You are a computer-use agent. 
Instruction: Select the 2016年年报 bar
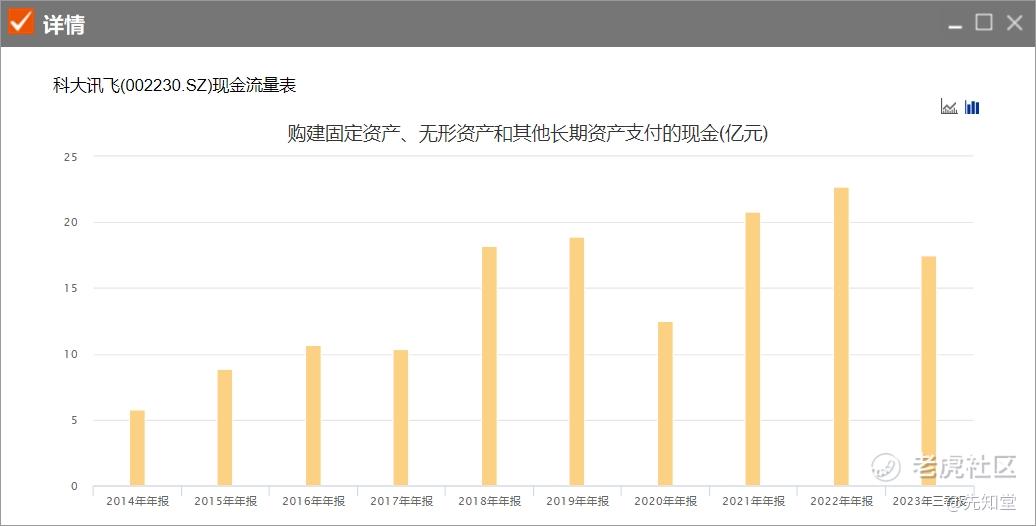click(313, 416)
